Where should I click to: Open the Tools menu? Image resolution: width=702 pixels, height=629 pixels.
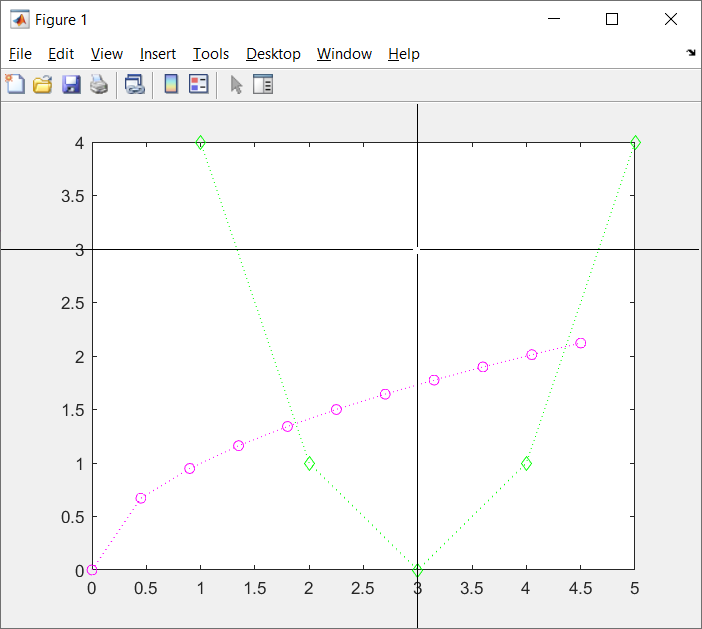coord(211,54)
